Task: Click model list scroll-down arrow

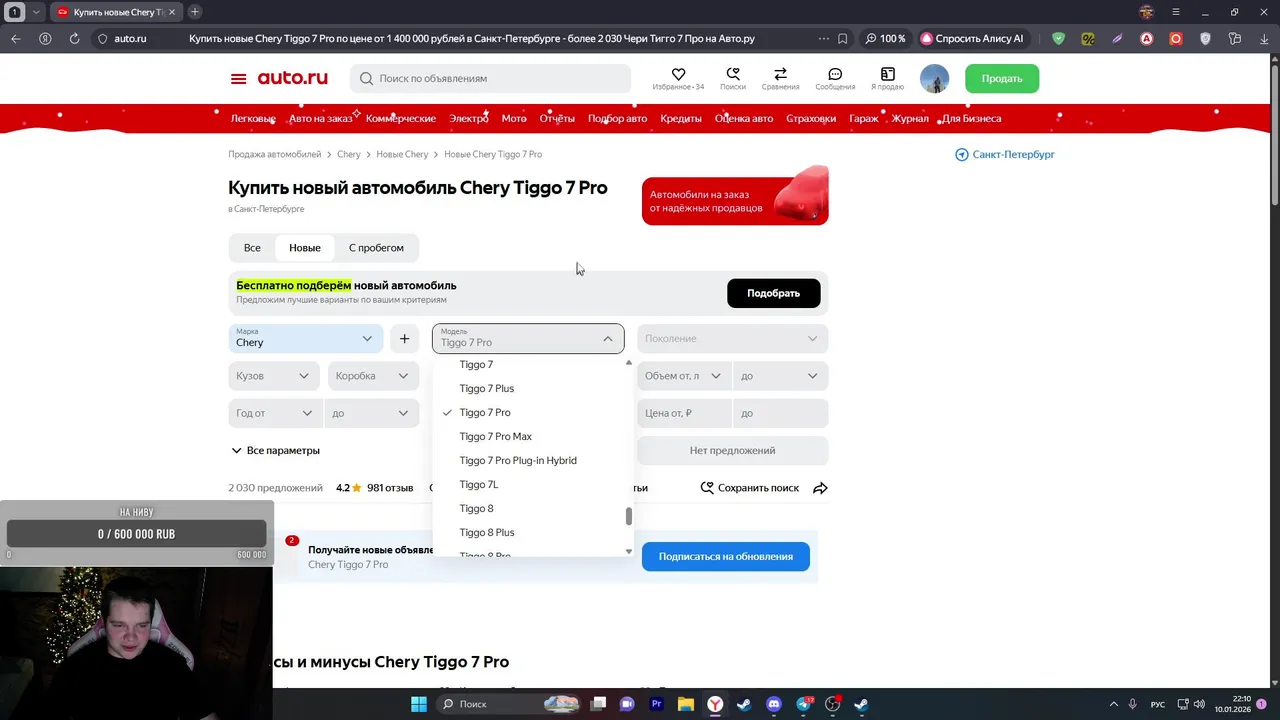Action: (629, 551)
